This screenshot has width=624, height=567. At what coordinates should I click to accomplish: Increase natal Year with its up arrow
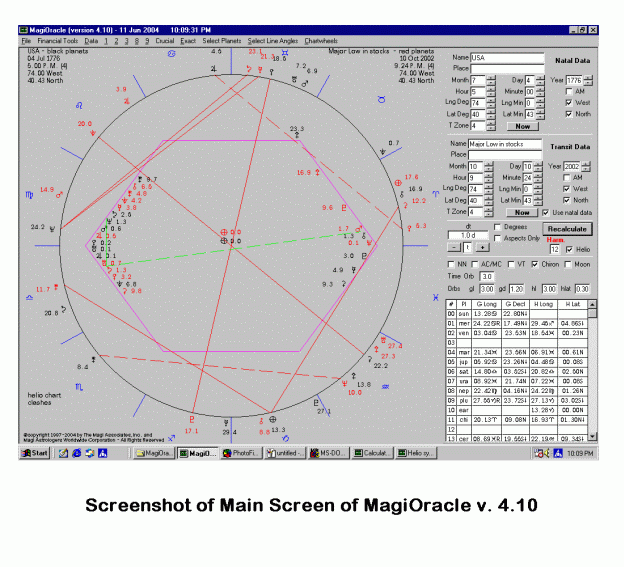[588, 78]
